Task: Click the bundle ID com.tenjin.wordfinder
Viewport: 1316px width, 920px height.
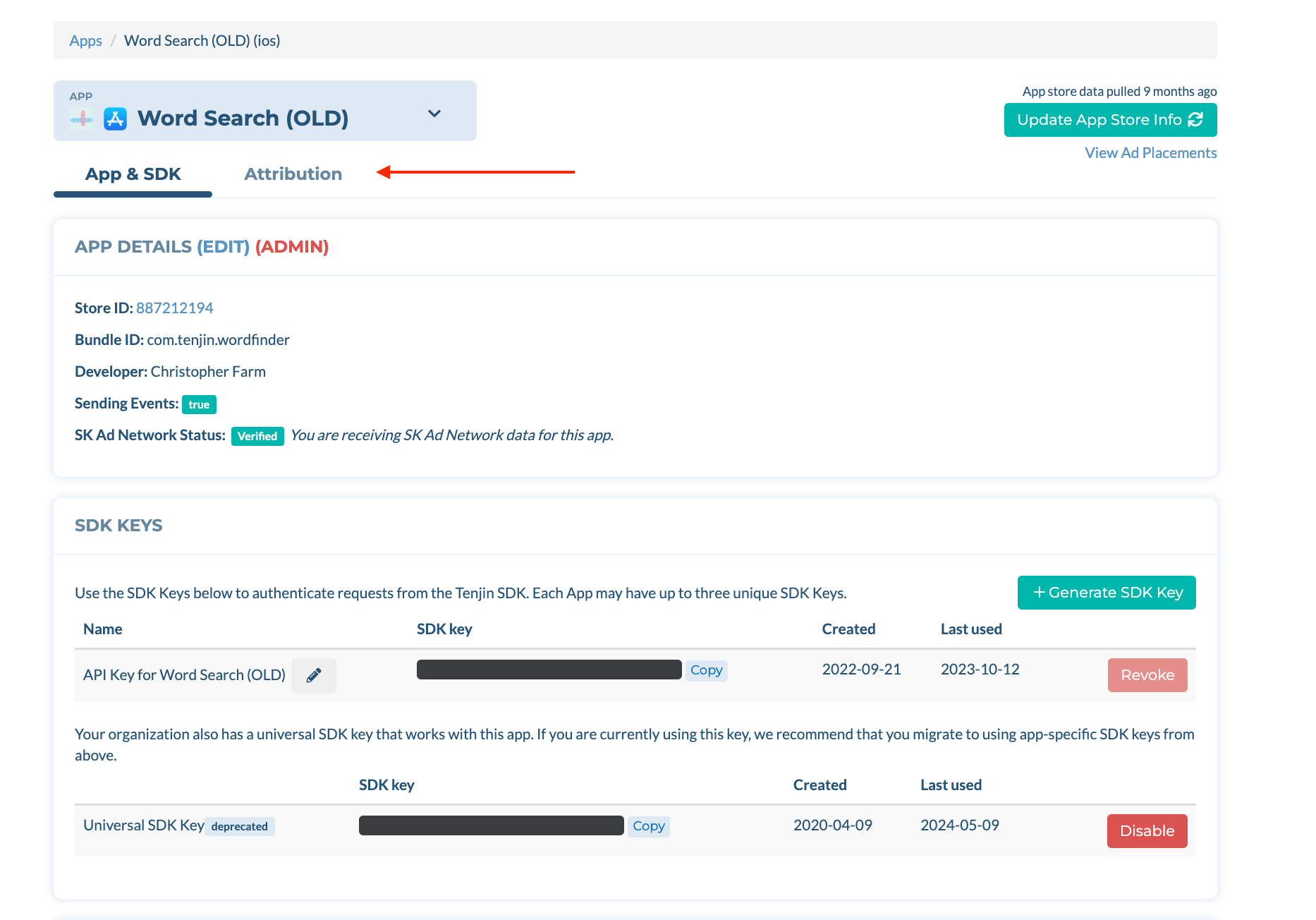Action: point(219,340)
